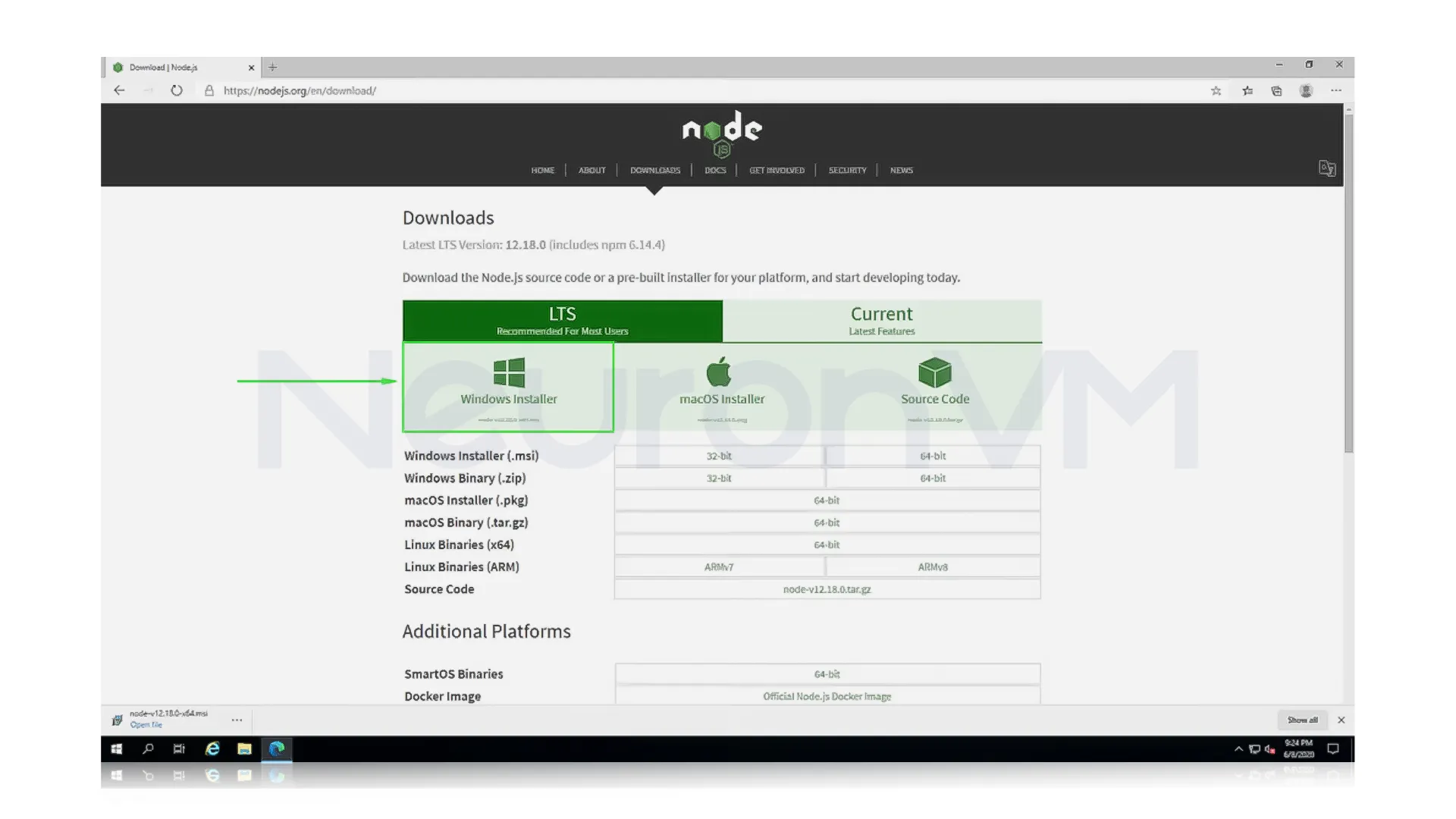Click the padlock site security icon
This screenshot has width=1456, height=819.
click(209, 90)
